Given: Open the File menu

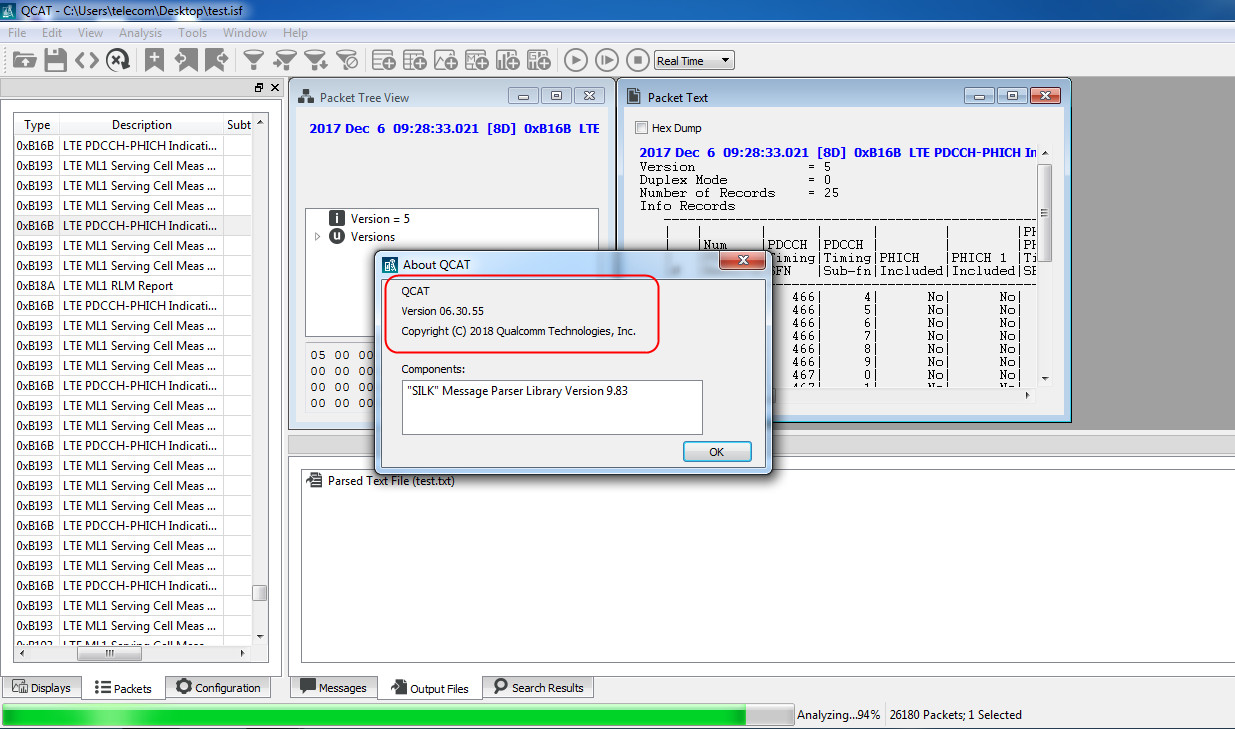Looking at the screenshot, I should [17, 33].
